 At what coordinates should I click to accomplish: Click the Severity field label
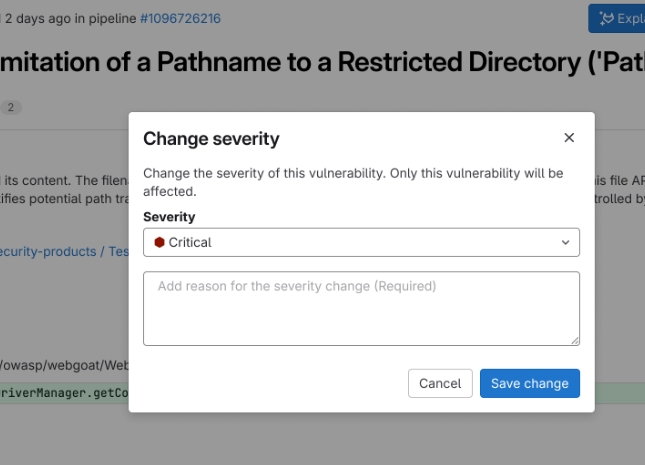tap(169, 217)
